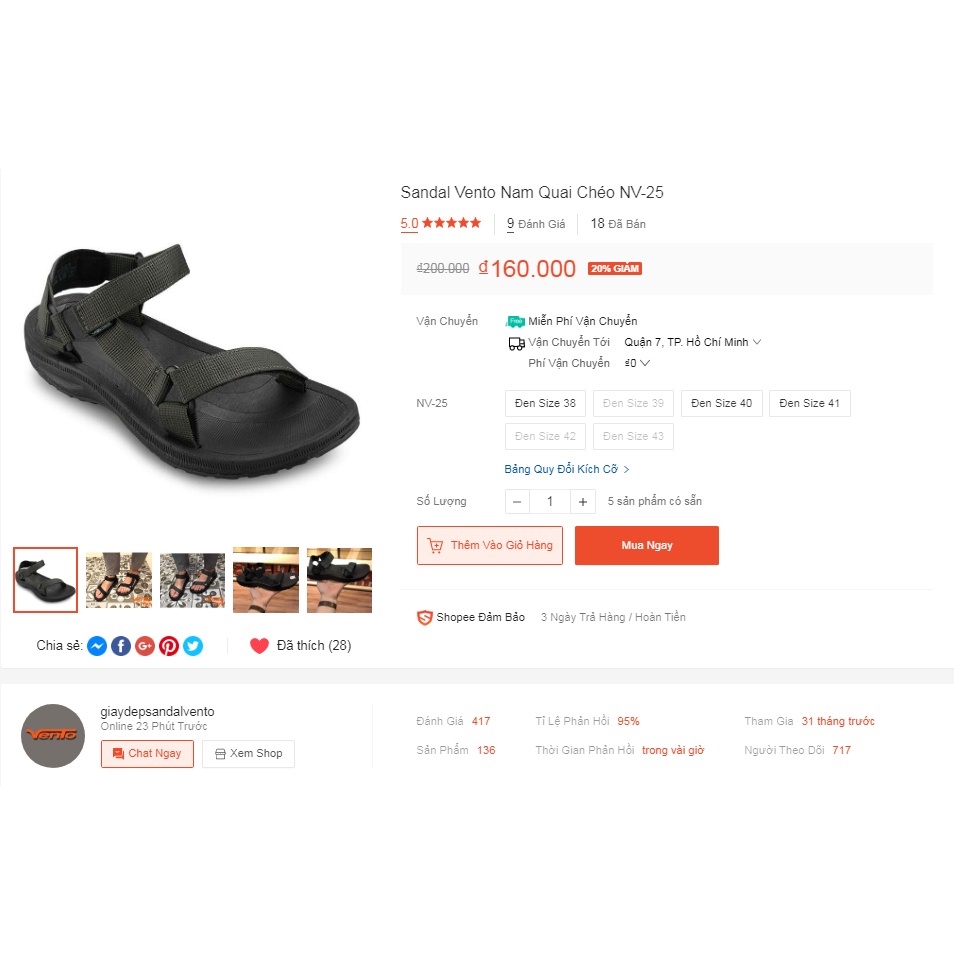
Task: Click the Mua Ngay button
Action: (647, 545)
